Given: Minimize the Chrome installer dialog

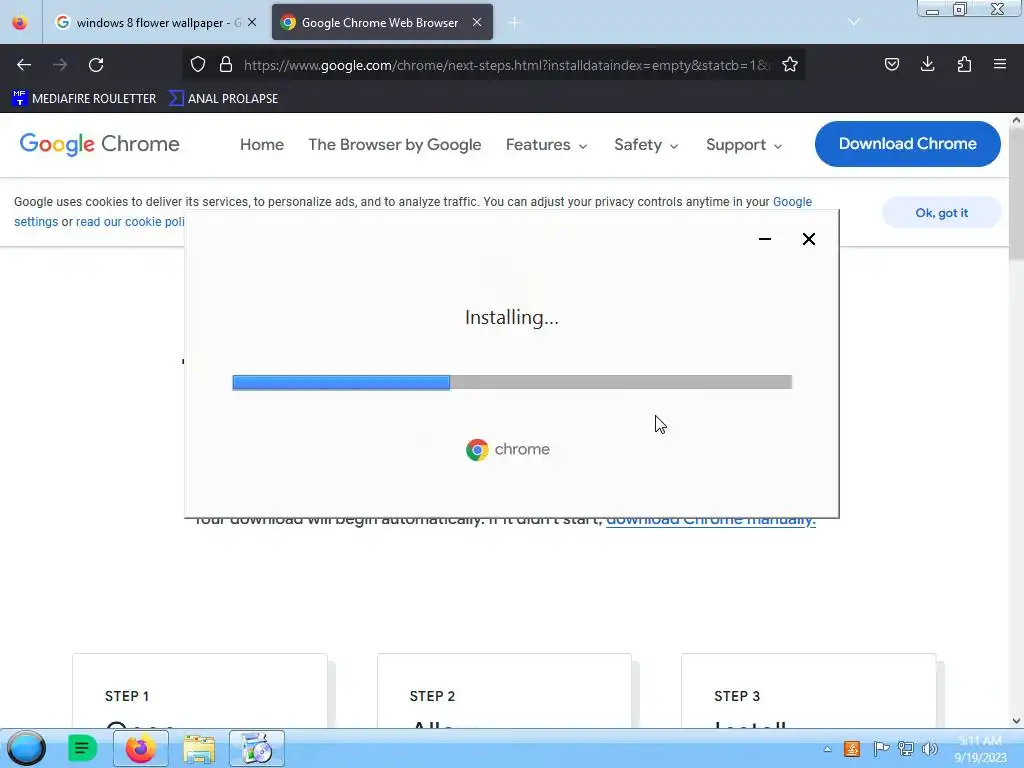Looking at the screenshot, I should [x=765, y=239].
